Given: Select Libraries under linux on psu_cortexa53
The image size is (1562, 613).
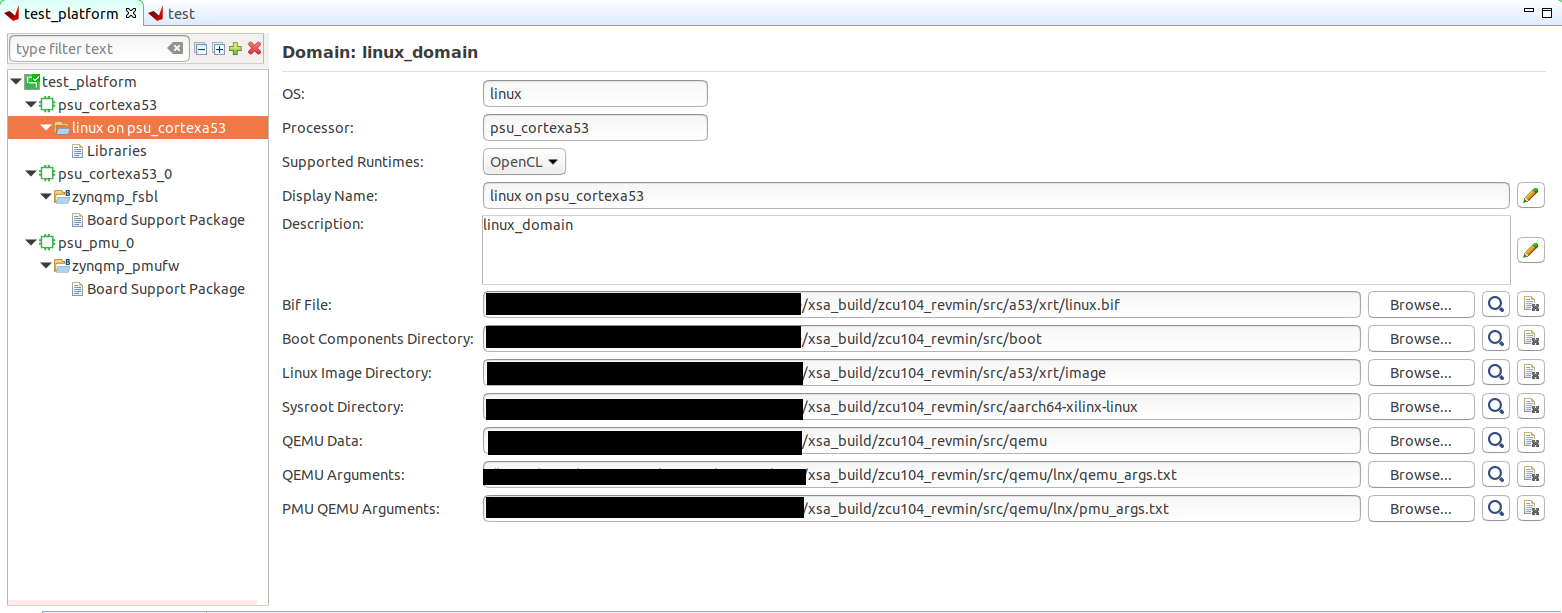Looking at the screenshot, I should click(x=116, y=151).
